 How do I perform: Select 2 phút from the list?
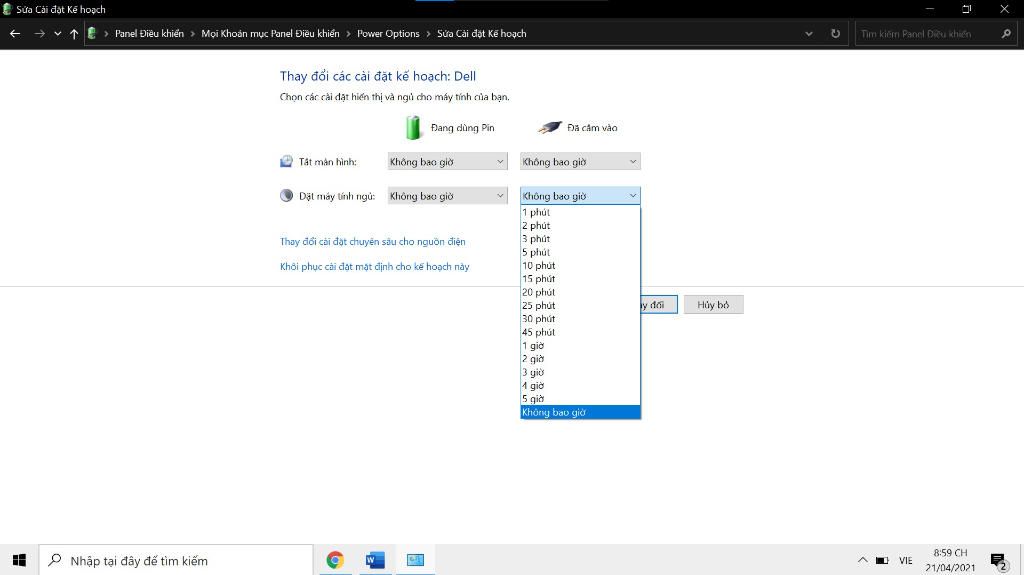coord(580,225)
